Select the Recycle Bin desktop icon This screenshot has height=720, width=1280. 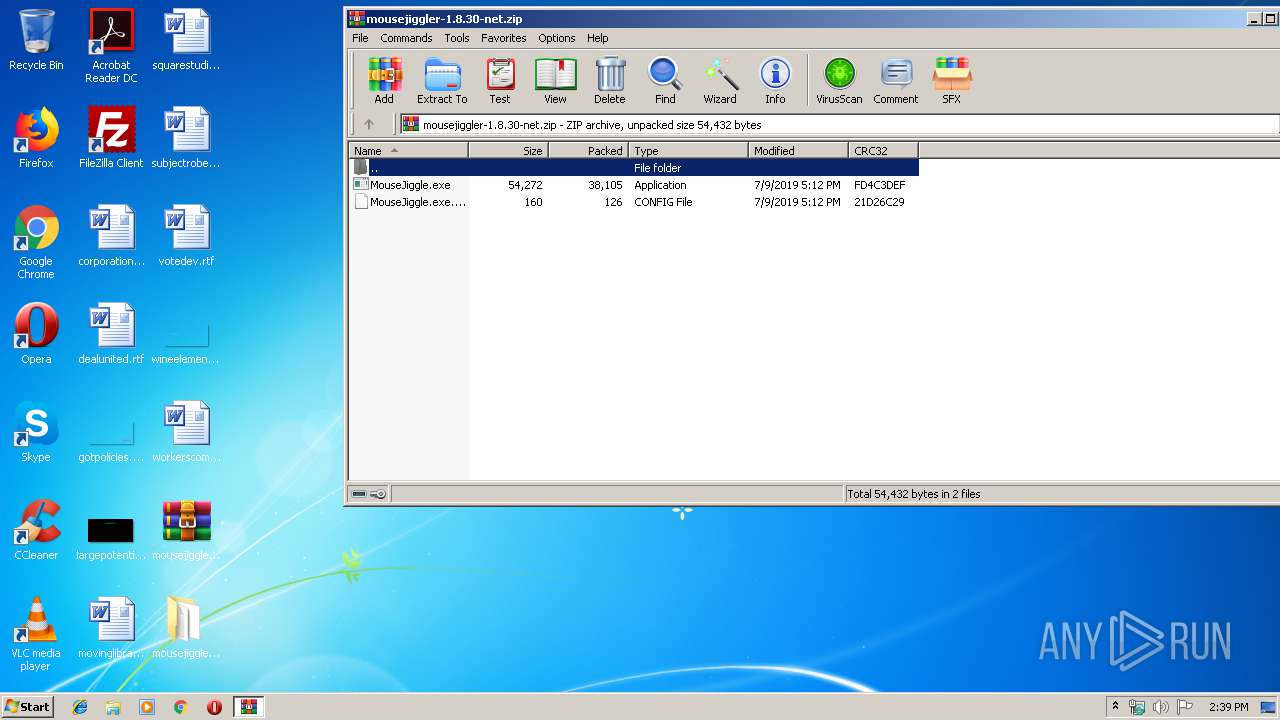(x=36, y=40)
